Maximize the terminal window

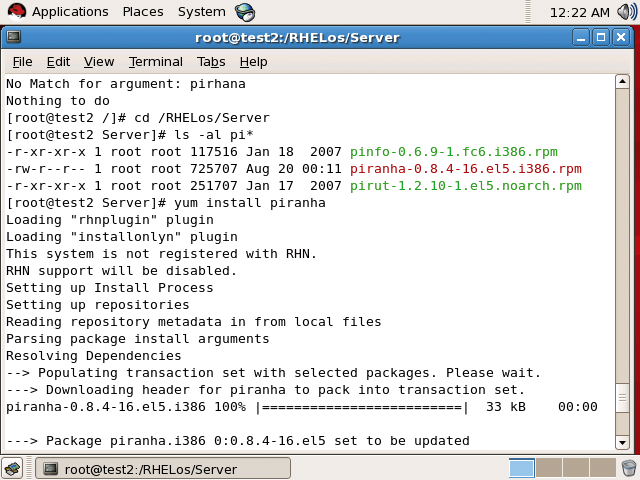(x=601, y=38)
